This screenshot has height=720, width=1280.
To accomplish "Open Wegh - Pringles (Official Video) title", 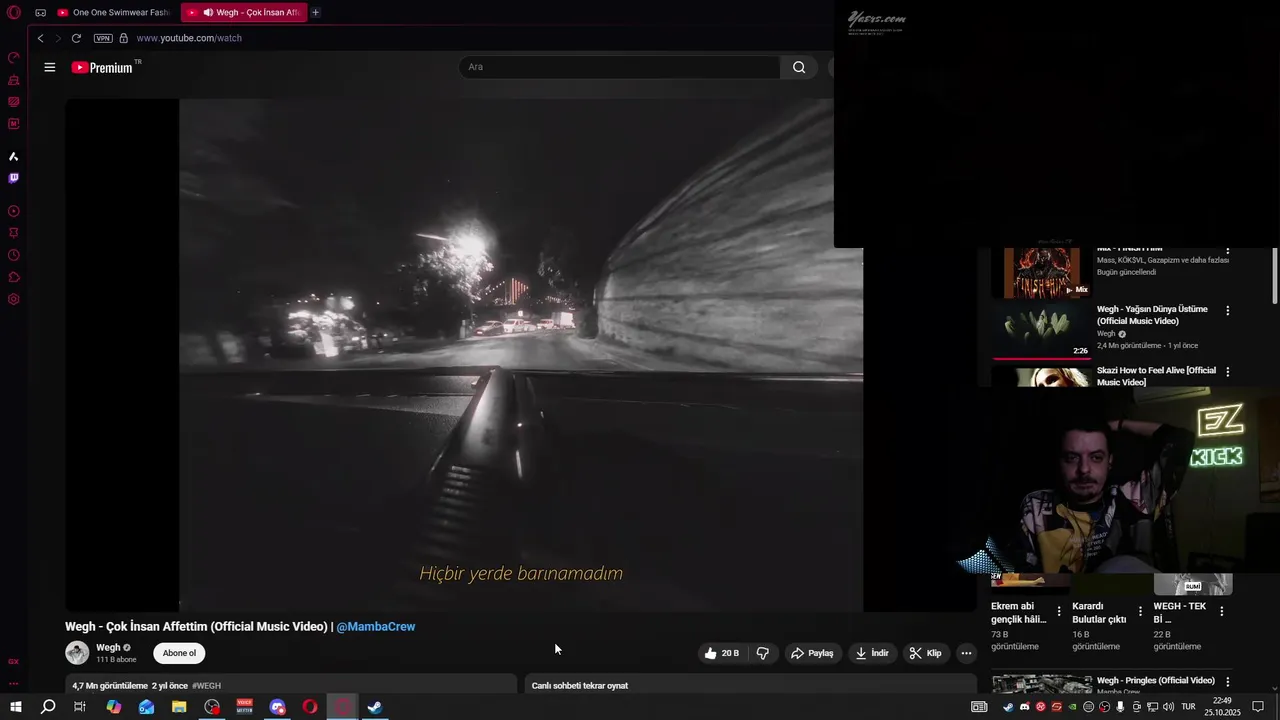I will [1156, 681].
